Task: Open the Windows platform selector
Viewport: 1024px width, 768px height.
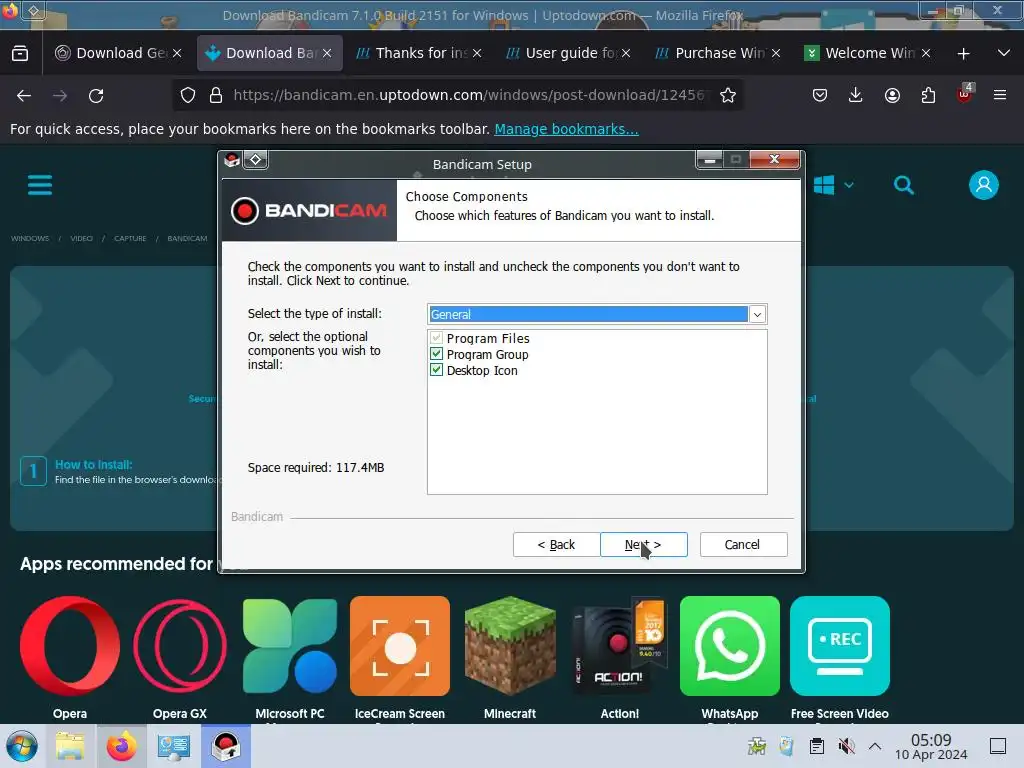Action: pyautogui.click(x=833, y=185)
